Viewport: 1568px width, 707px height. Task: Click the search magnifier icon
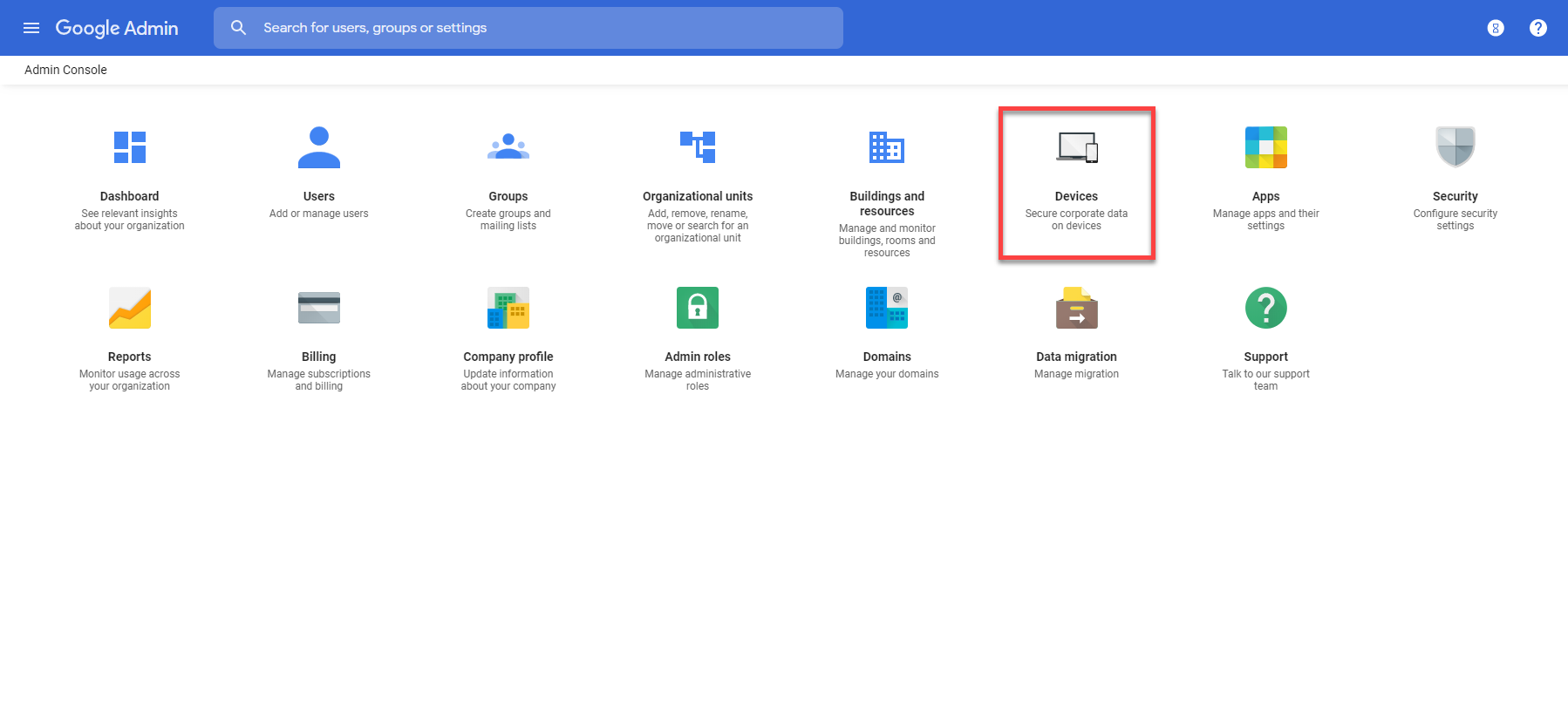click(x=238, y=28)
